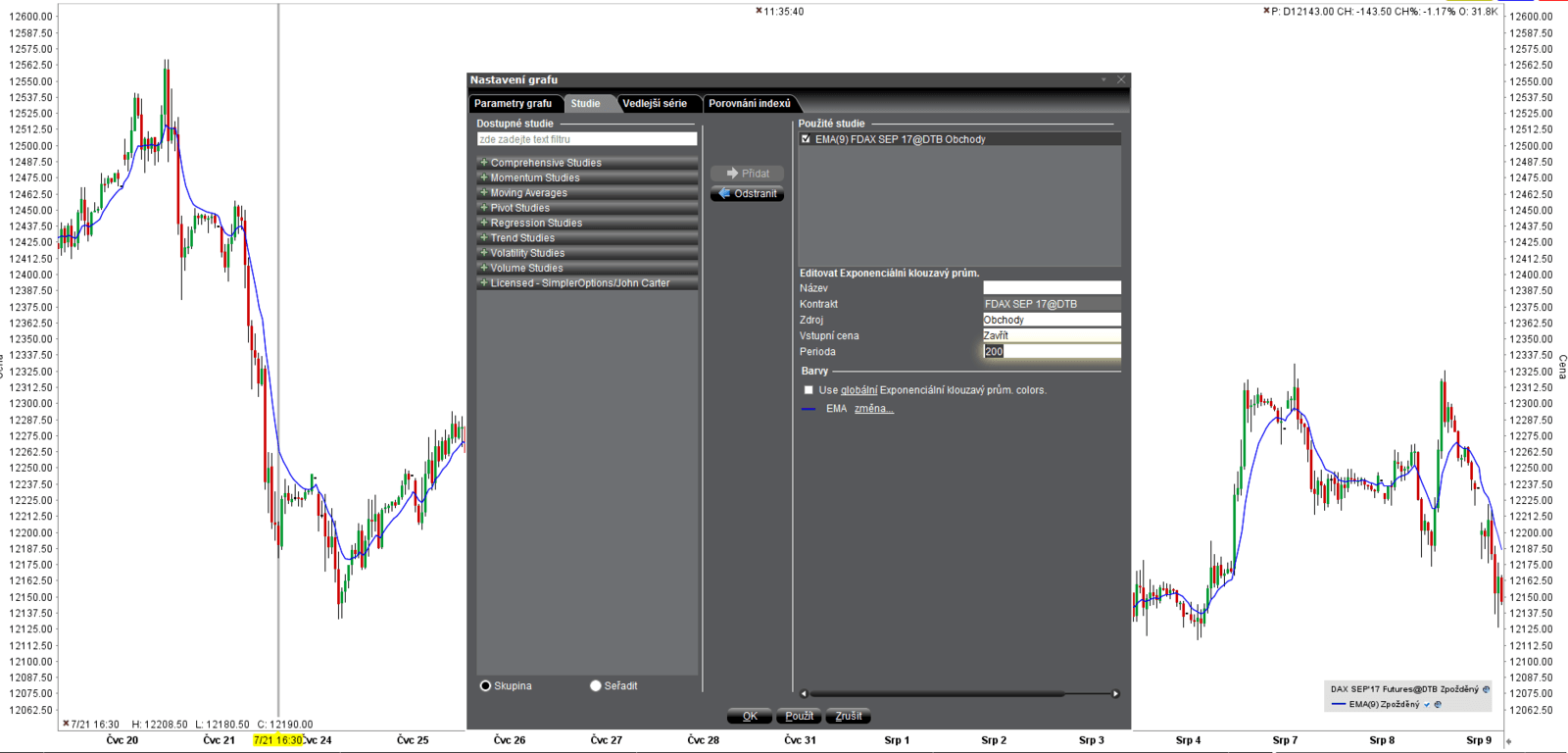Expand Volatility Studies group
This screenshot has width=1568, height=753.
(x=483, y=253)
